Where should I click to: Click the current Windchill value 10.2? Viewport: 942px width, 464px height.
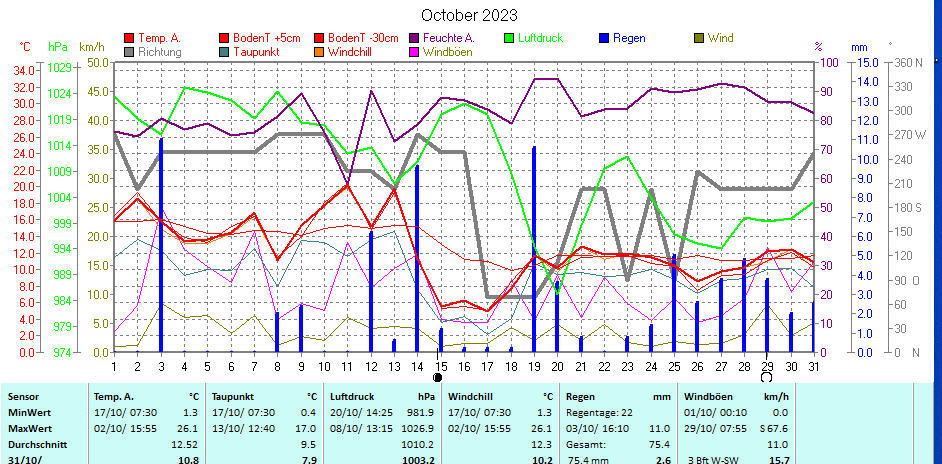click(x=542, y=460)
